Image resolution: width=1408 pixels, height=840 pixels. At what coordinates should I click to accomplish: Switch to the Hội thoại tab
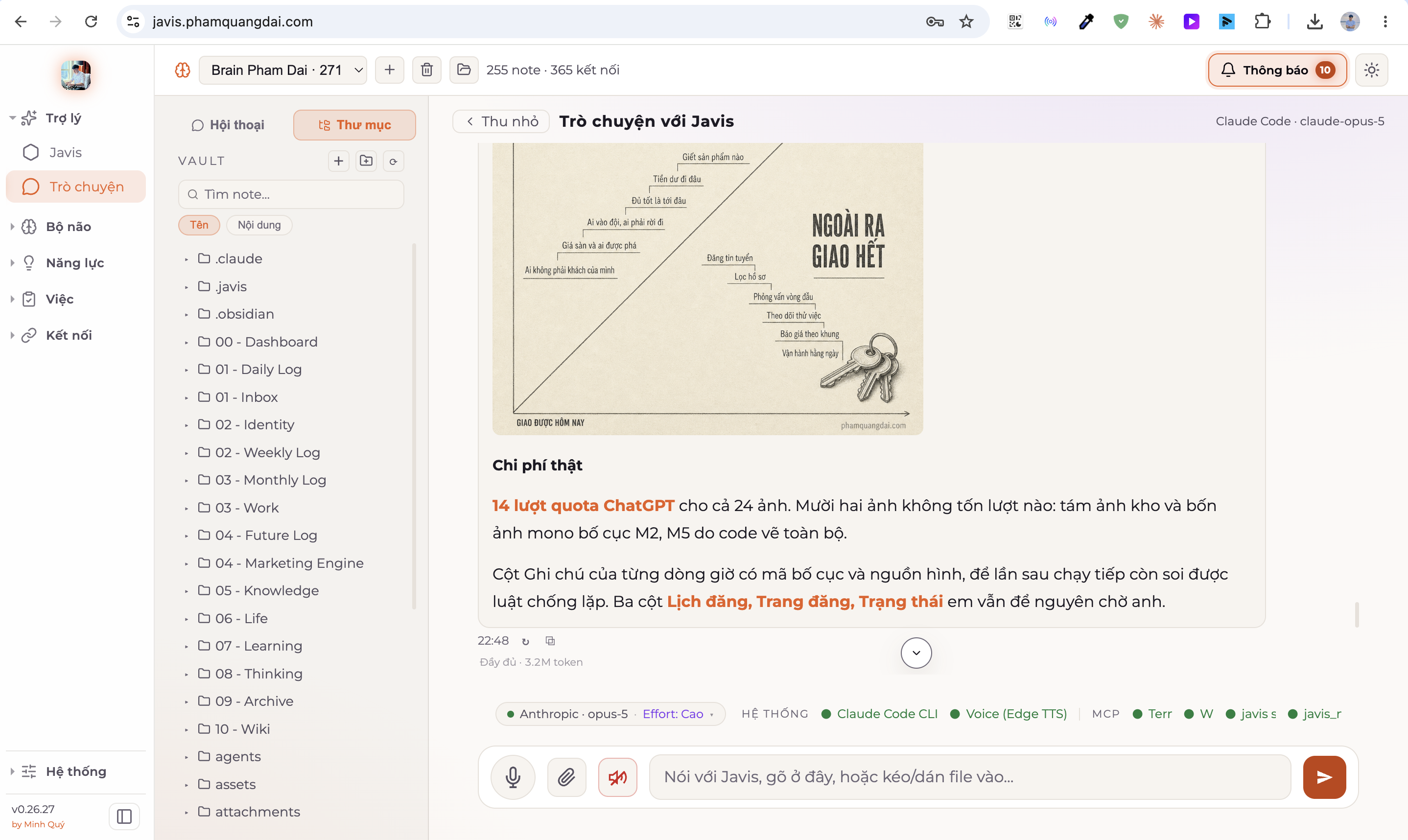coord(228,124)
